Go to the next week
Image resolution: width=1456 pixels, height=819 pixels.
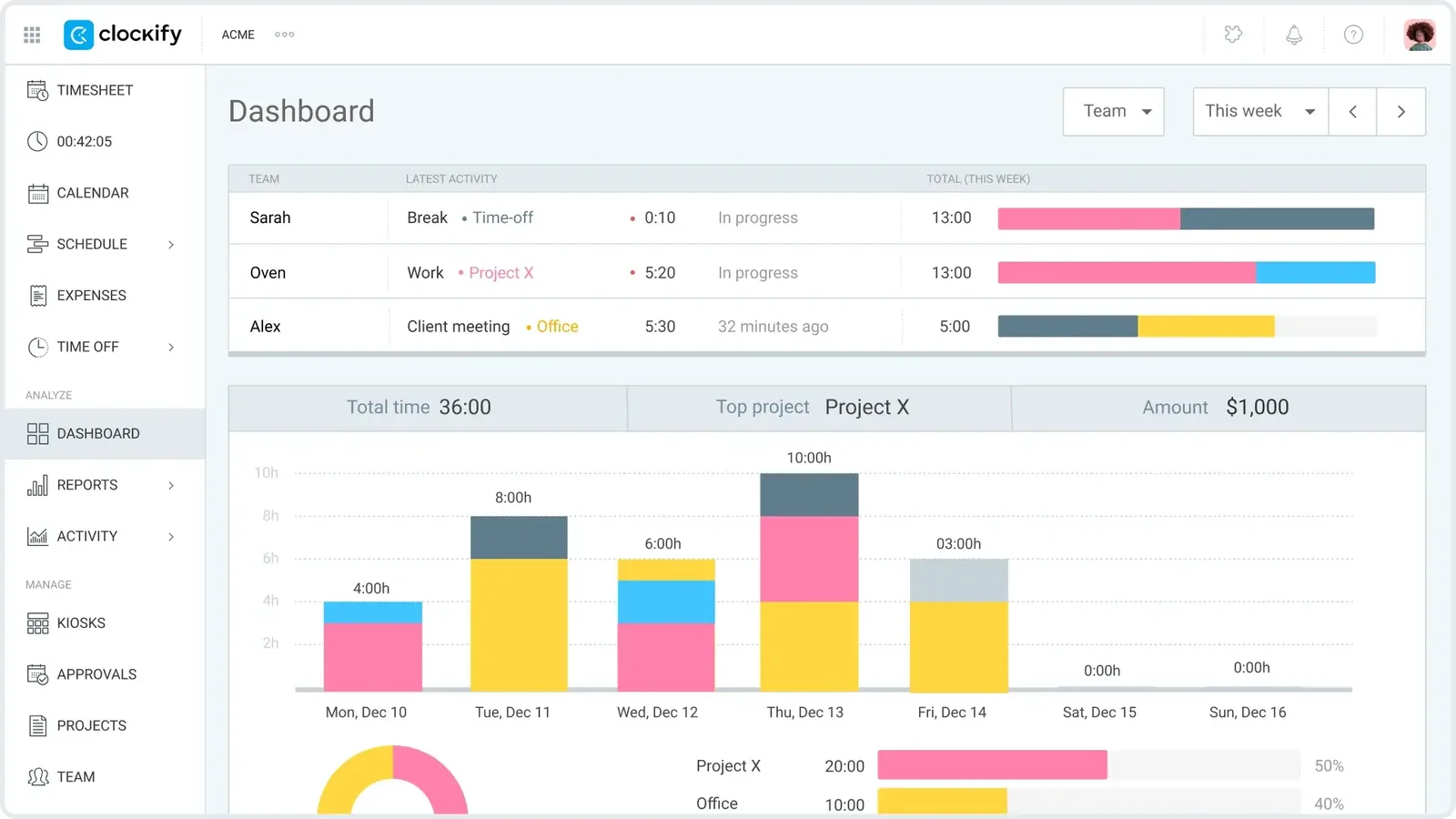(x=1401, y=111)
